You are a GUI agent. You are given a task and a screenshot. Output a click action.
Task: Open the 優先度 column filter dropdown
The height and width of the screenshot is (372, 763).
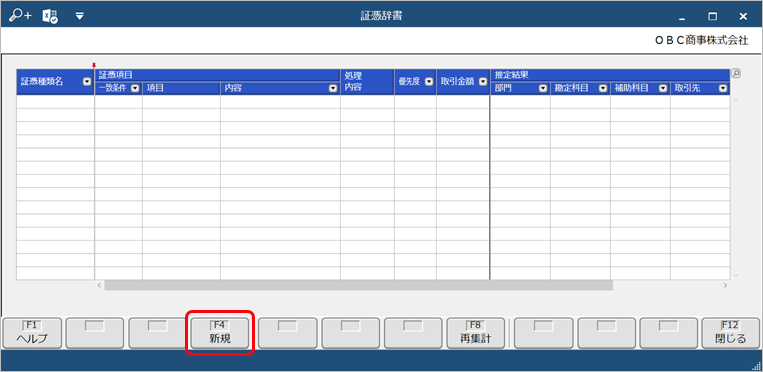pyautogui.click(x=429, y=82)
